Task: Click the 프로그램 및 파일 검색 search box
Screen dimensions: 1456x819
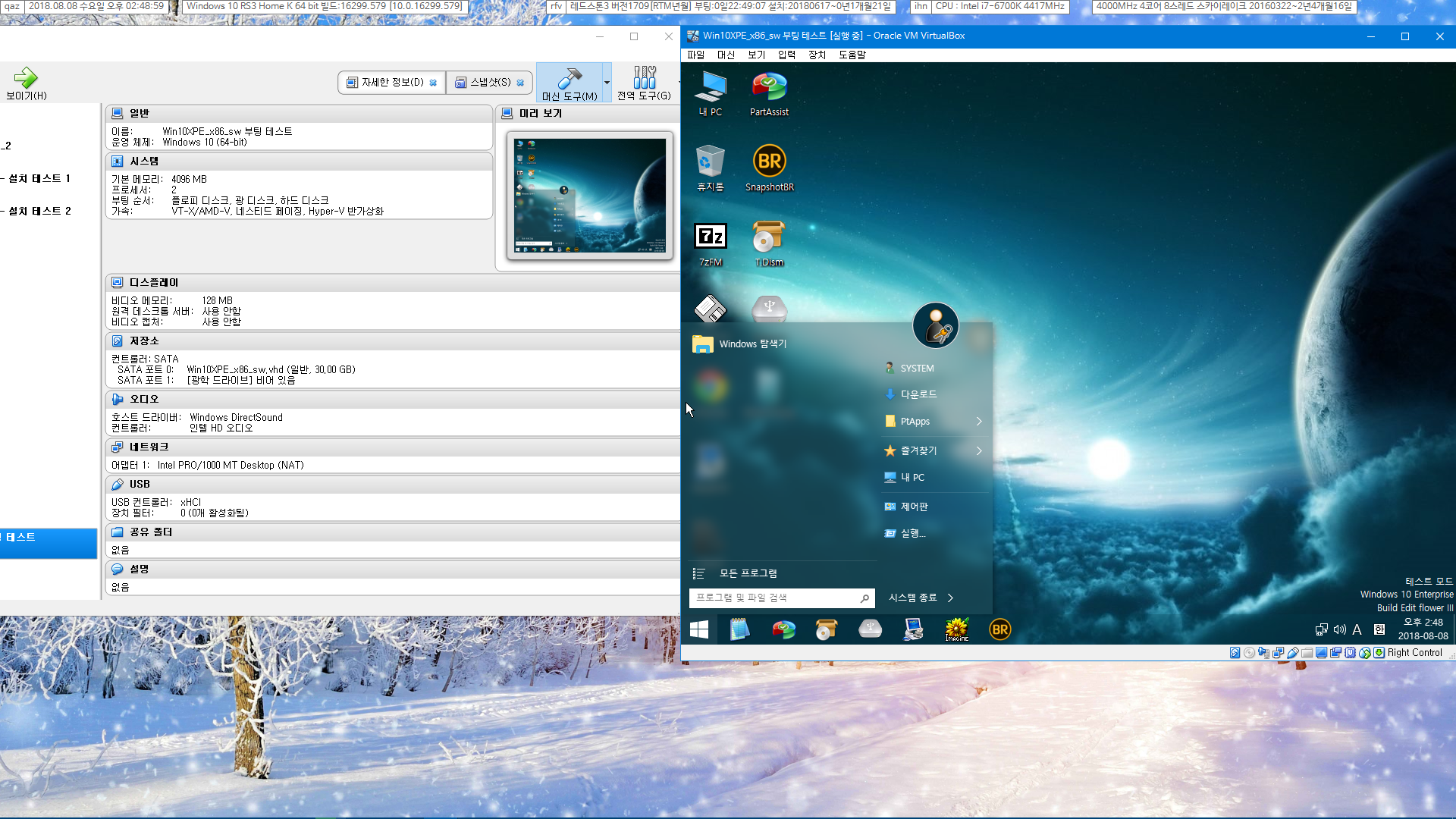Action: 782,598
